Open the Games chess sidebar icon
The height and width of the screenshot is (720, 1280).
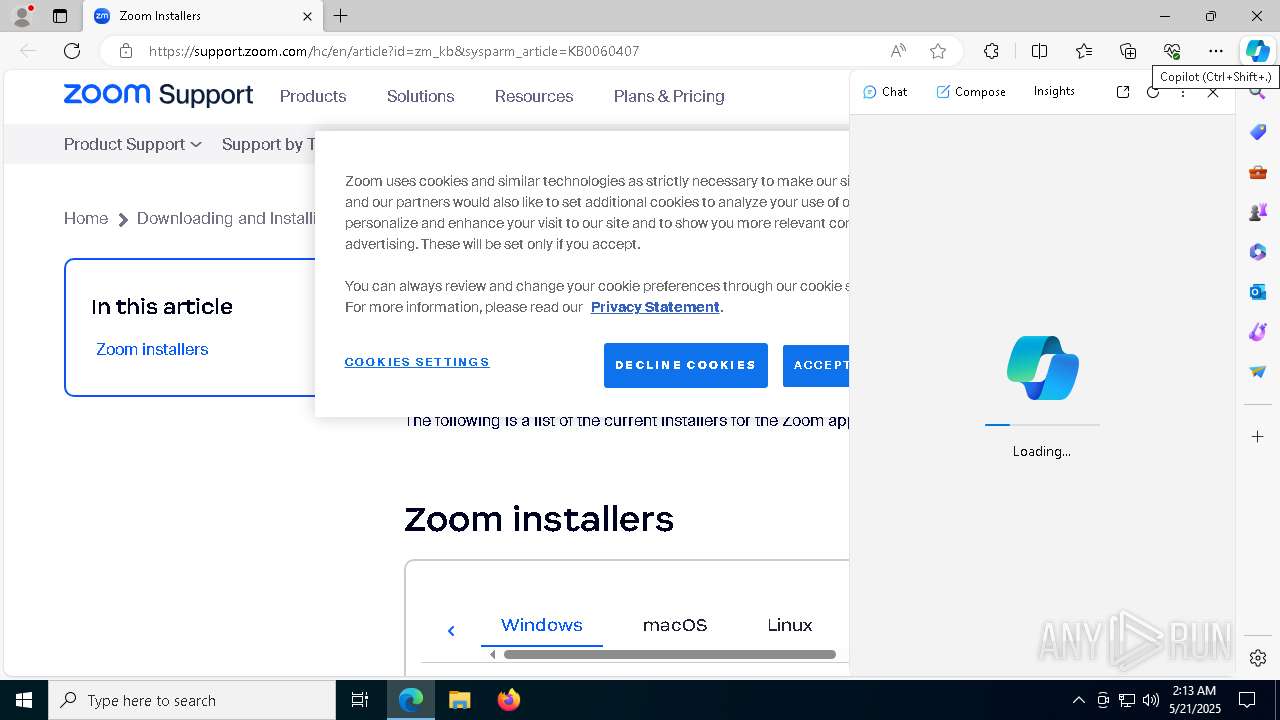coord(1258,212)
